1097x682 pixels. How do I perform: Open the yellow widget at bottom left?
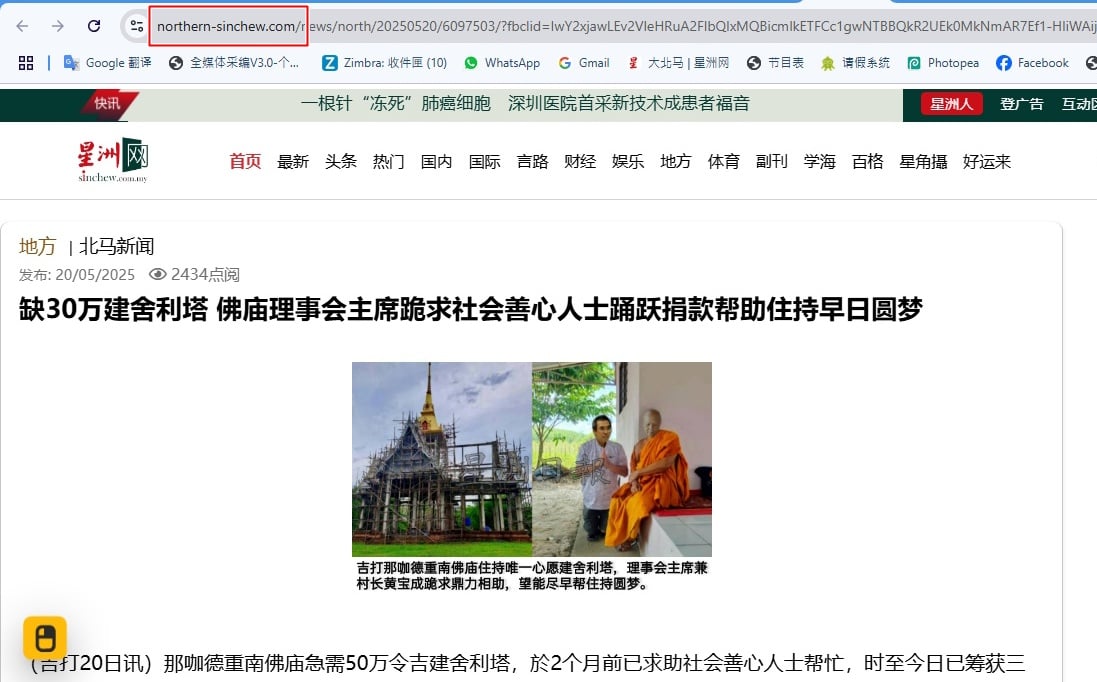coord(44,638)
